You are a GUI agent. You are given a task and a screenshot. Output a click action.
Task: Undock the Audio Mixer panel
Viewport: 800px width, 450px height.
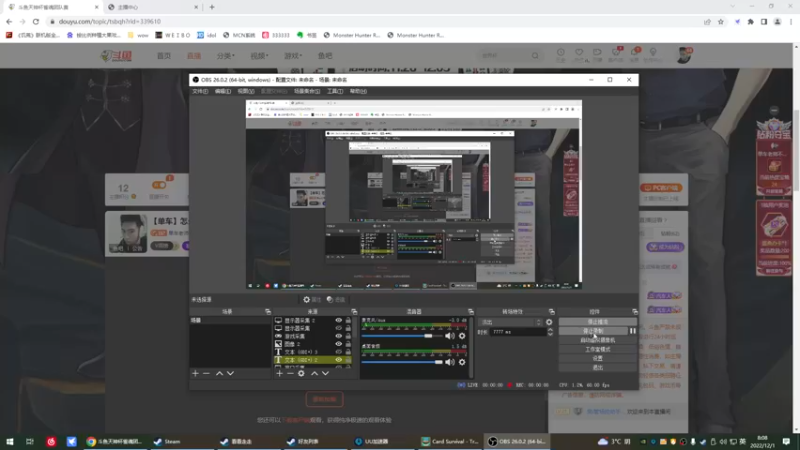click(x=470, y=311)
